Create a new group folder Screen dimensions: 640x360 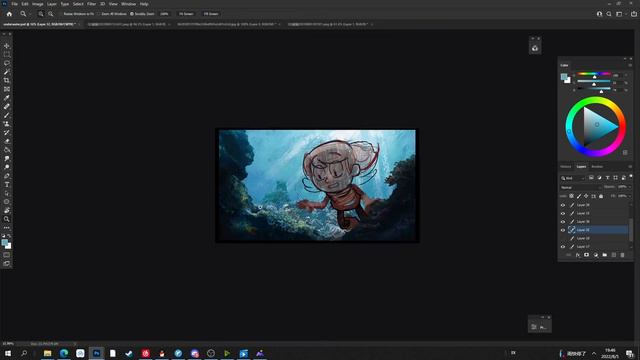point(604,255)
